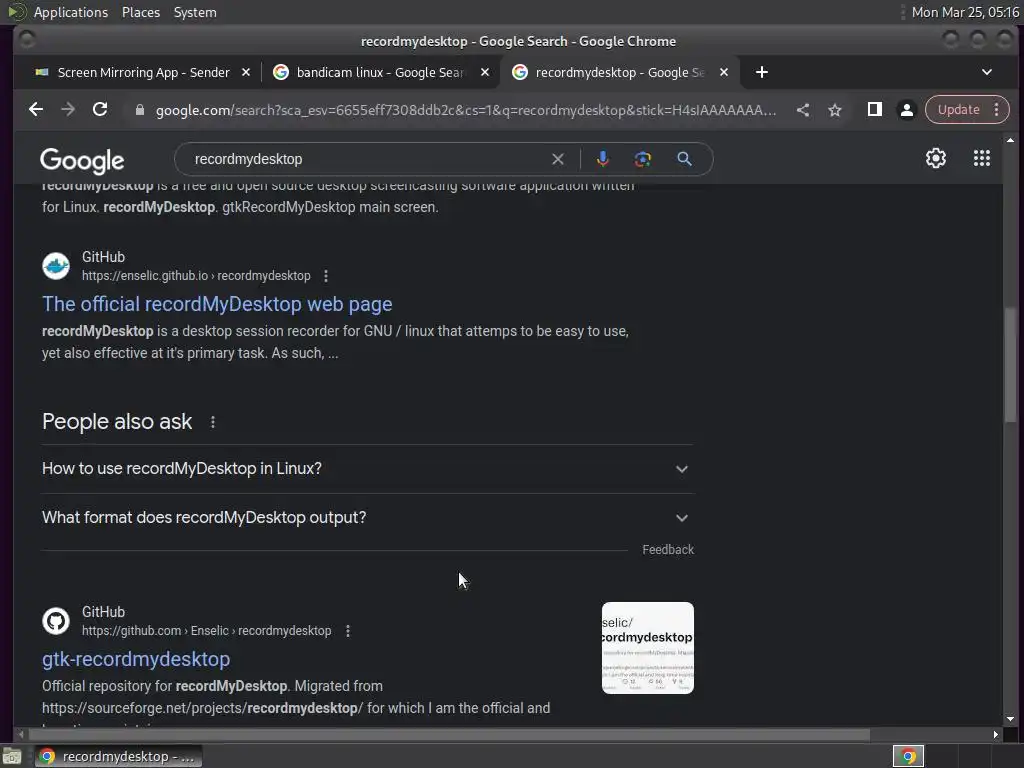Click the GitHub octocat favicon

[56, 621]
